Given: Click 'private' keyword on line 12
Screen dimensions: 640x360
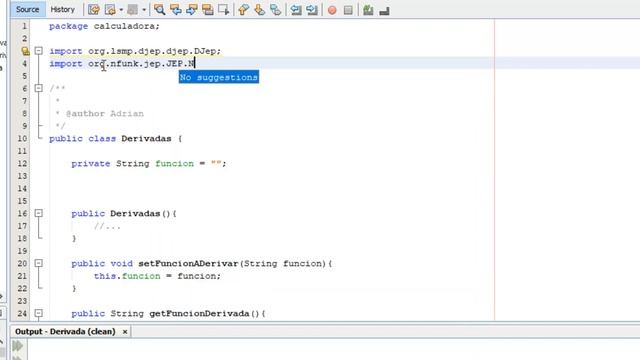Looking at the screenshot, I should point(91,163).
